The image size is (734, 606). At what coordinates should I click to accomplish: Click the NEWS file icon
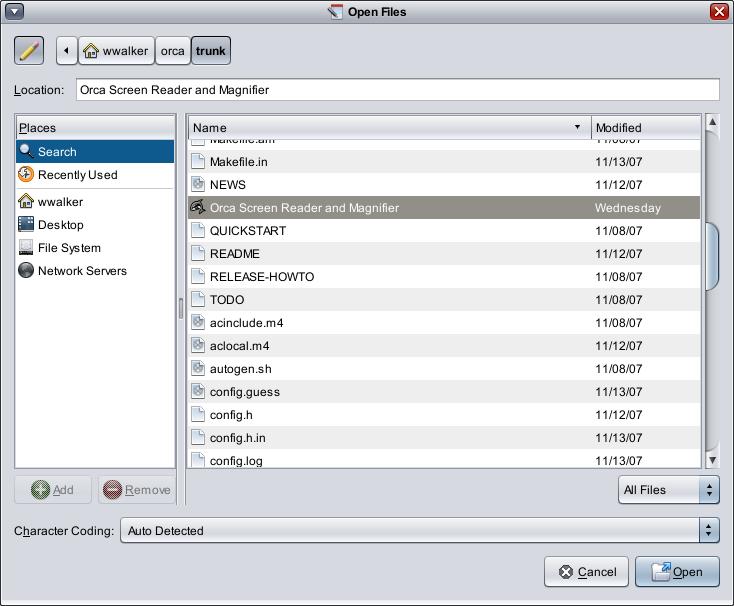[198, 185]
